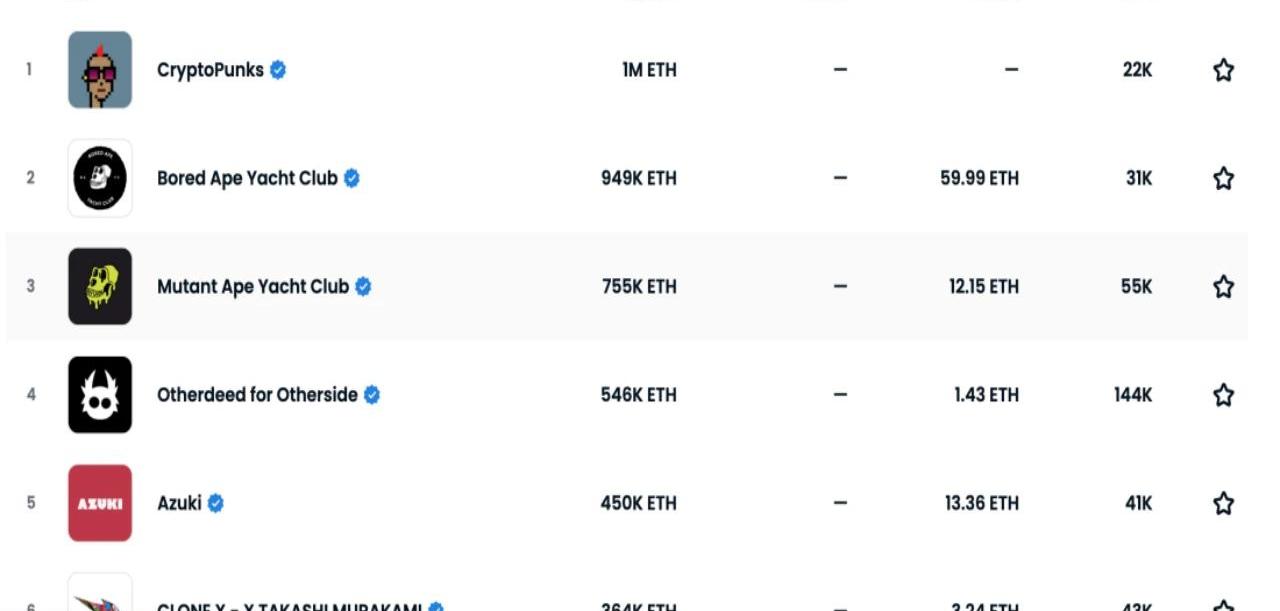This screenshot has width=1280, height=611.
Task: Click CryptoPunks verified badge icon
Action: click(x=278, y=70)
